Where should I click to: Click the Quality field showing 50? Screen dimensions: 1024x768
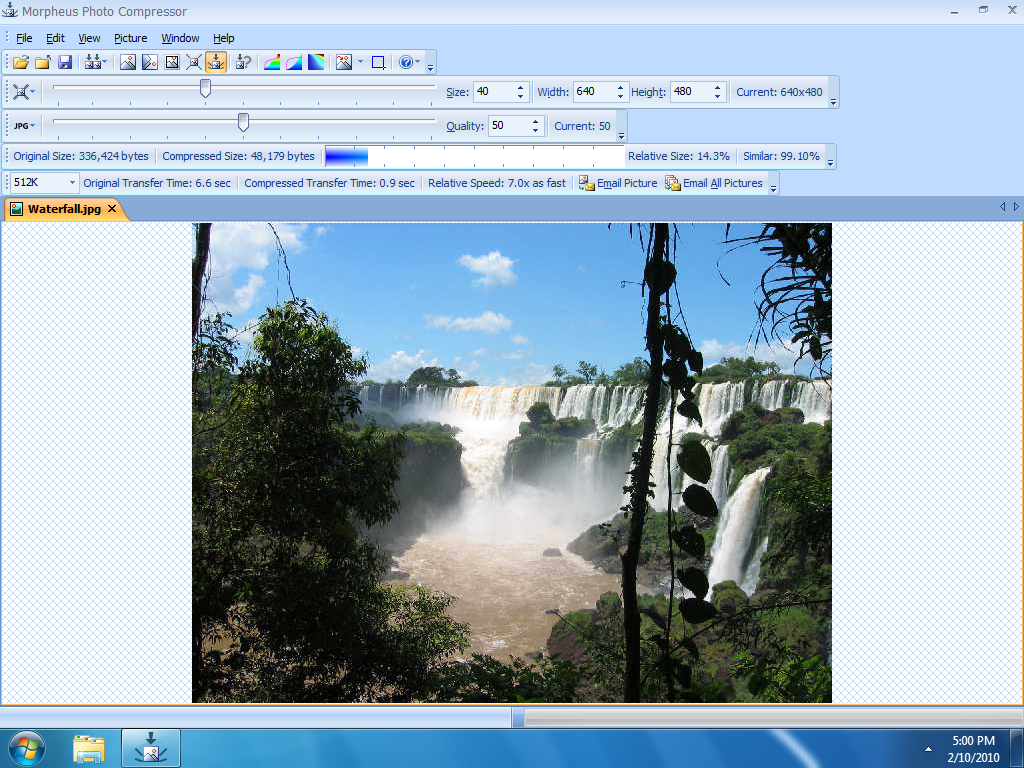click(510, 125)
